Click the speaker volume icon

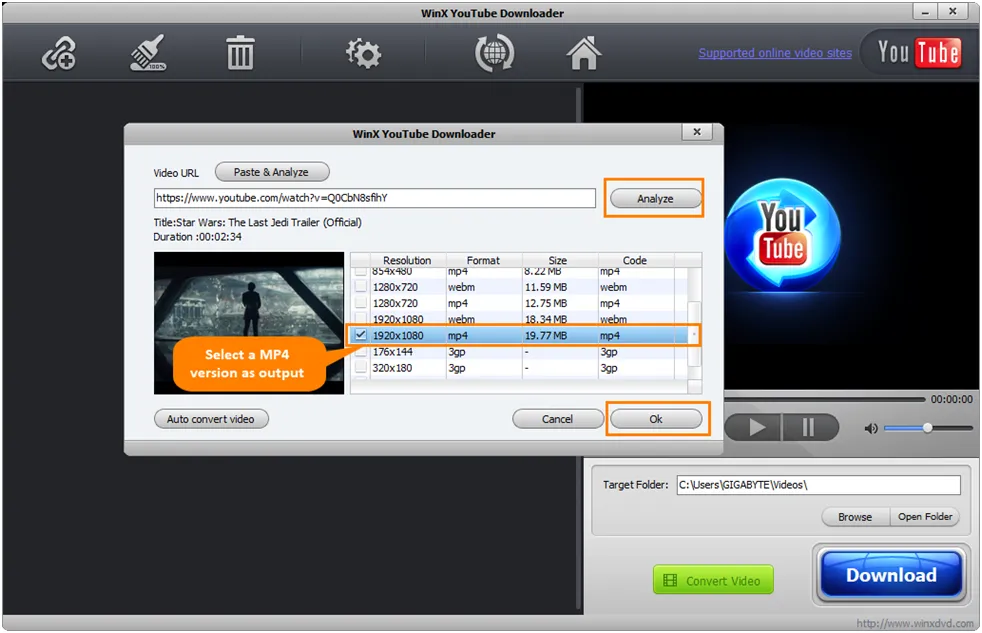click(871, 428)
